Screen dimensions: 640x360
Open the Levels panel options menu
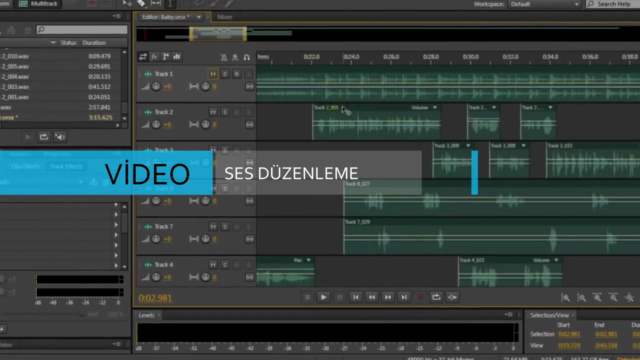click(x=509, y=315)
